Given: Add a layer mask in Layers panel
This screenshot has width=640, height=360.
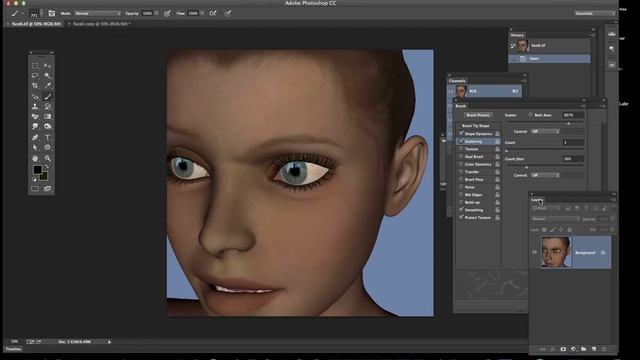Looking at the screenshot, I should point(563,349).
